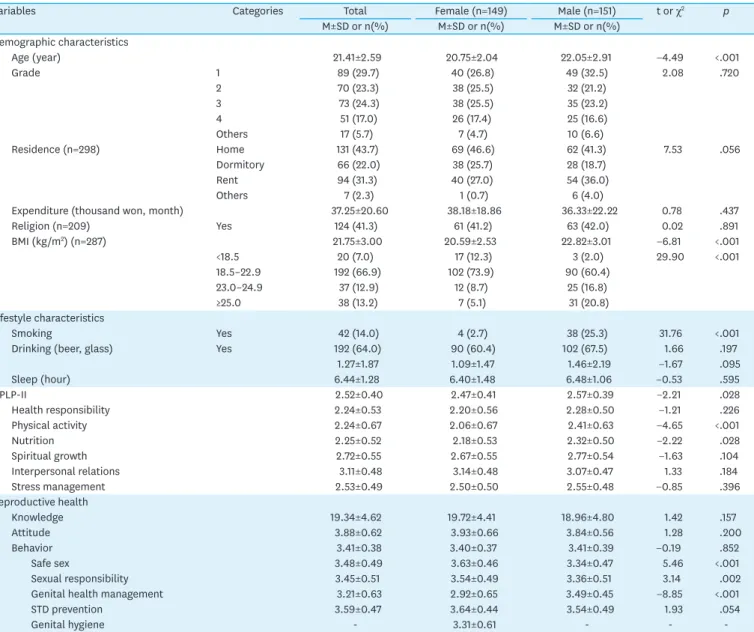Click the t value '–4.65'
The width and height of the screenshot is (754, 632).
click(670, 426)
